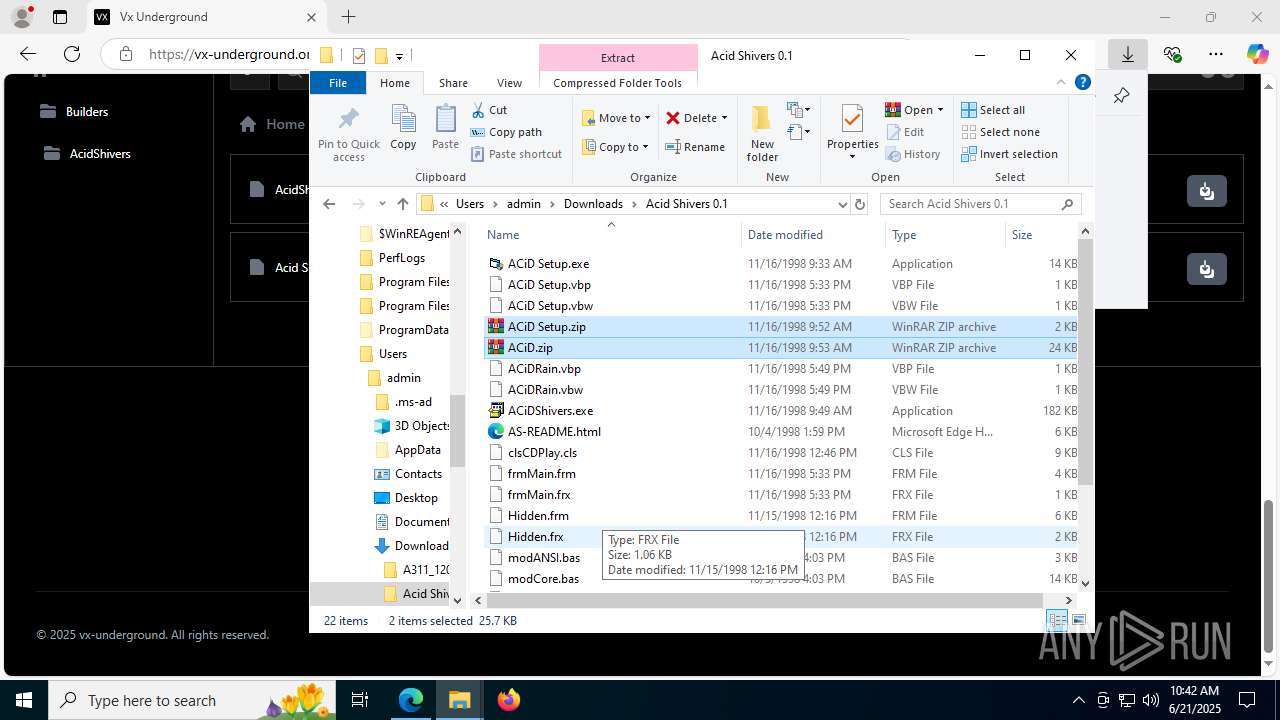Click Paste shortcut in ribbon
This screenshot has width=1280, height=720.
coord(516,154)
